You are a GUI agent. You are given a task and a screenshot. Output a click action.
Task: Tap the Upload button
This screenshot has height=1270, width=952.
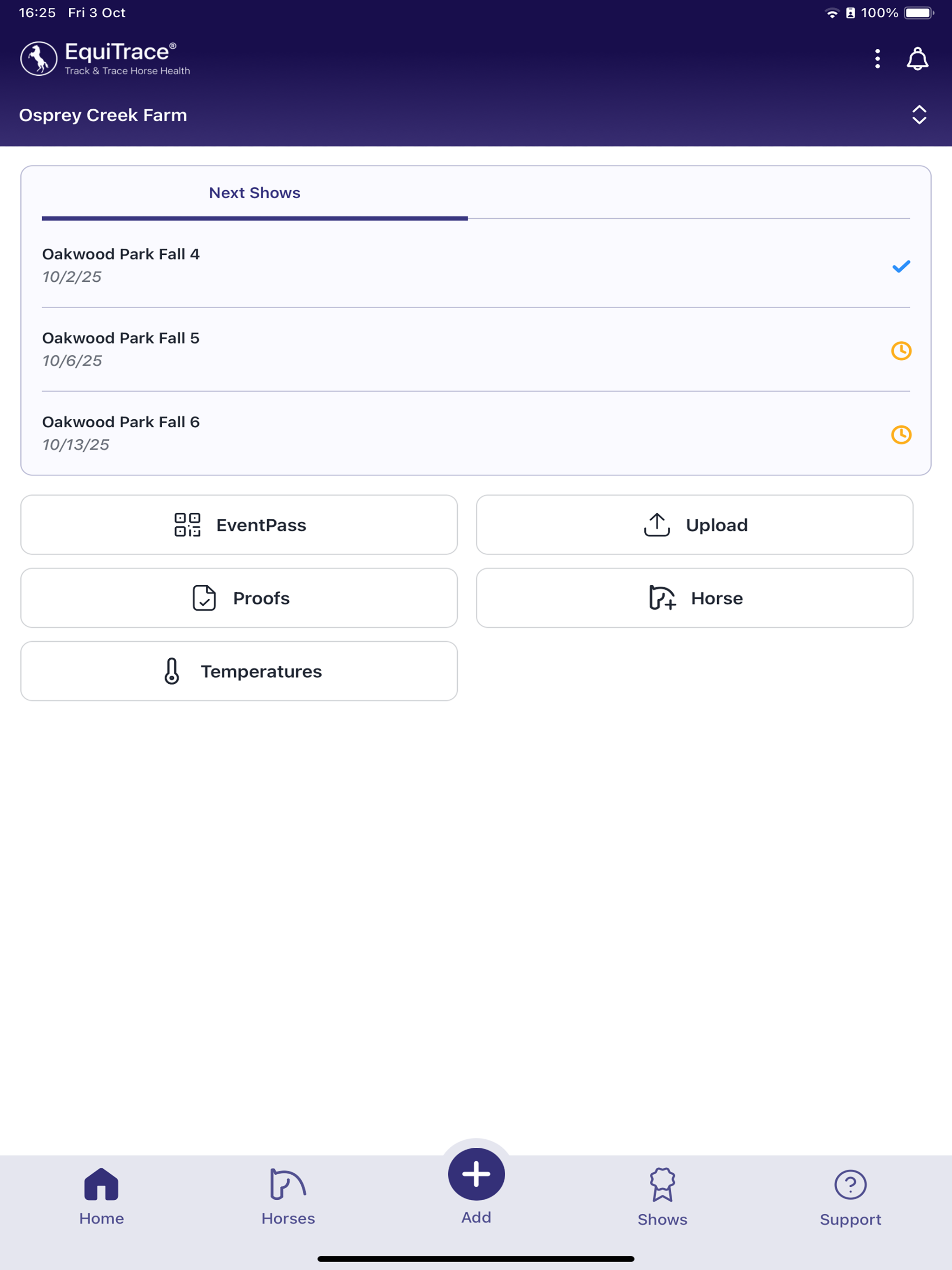coord(694,525)
